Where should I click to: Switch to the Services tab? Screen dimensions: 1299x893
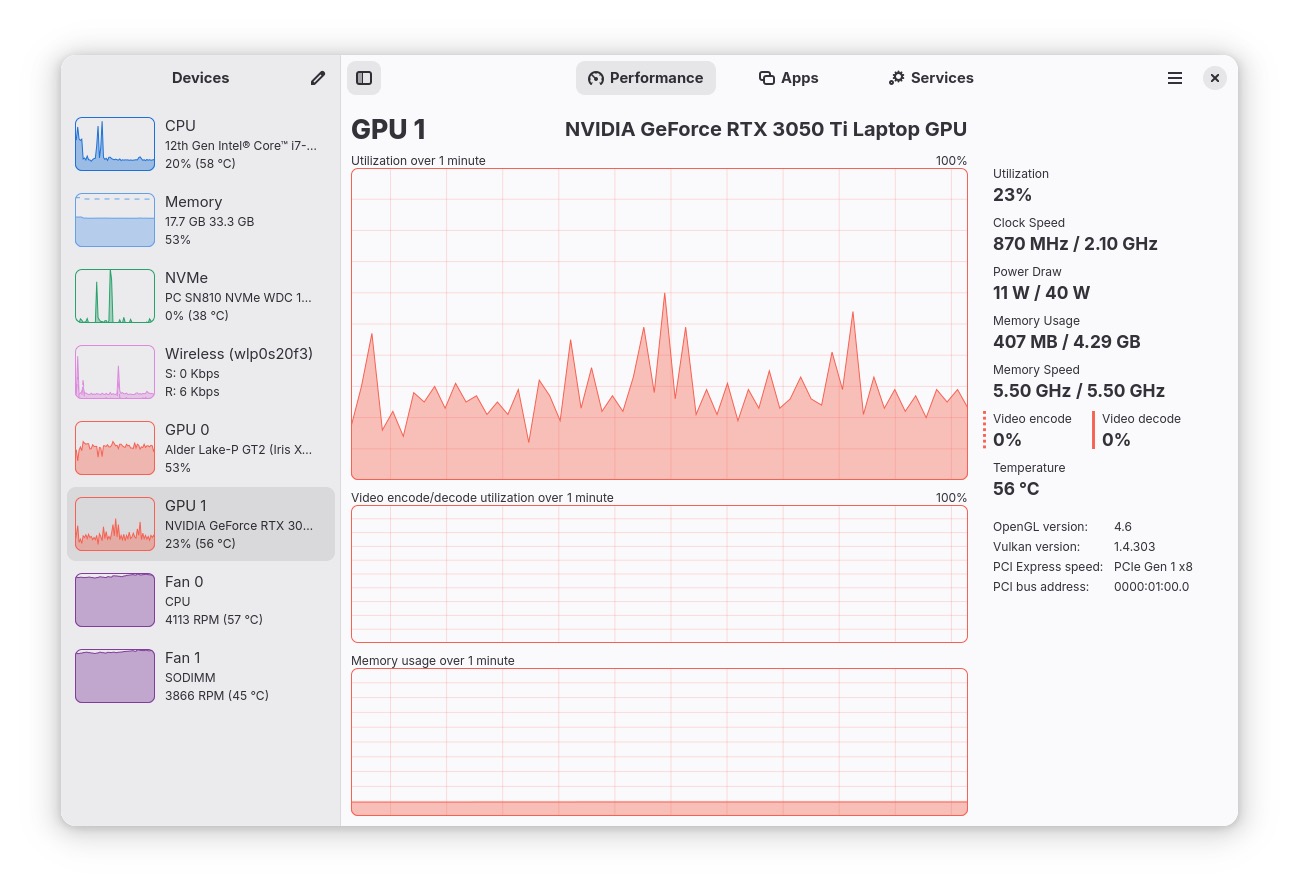click(931, 78)
